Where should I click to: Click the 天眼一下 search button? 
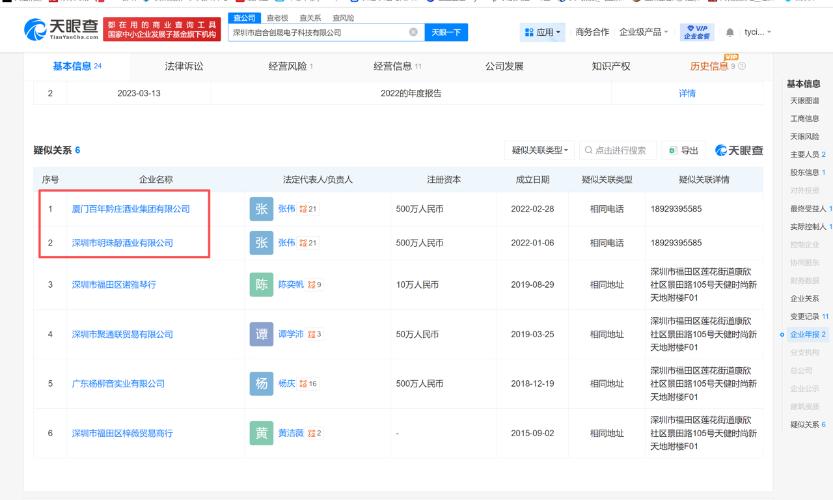446,32
